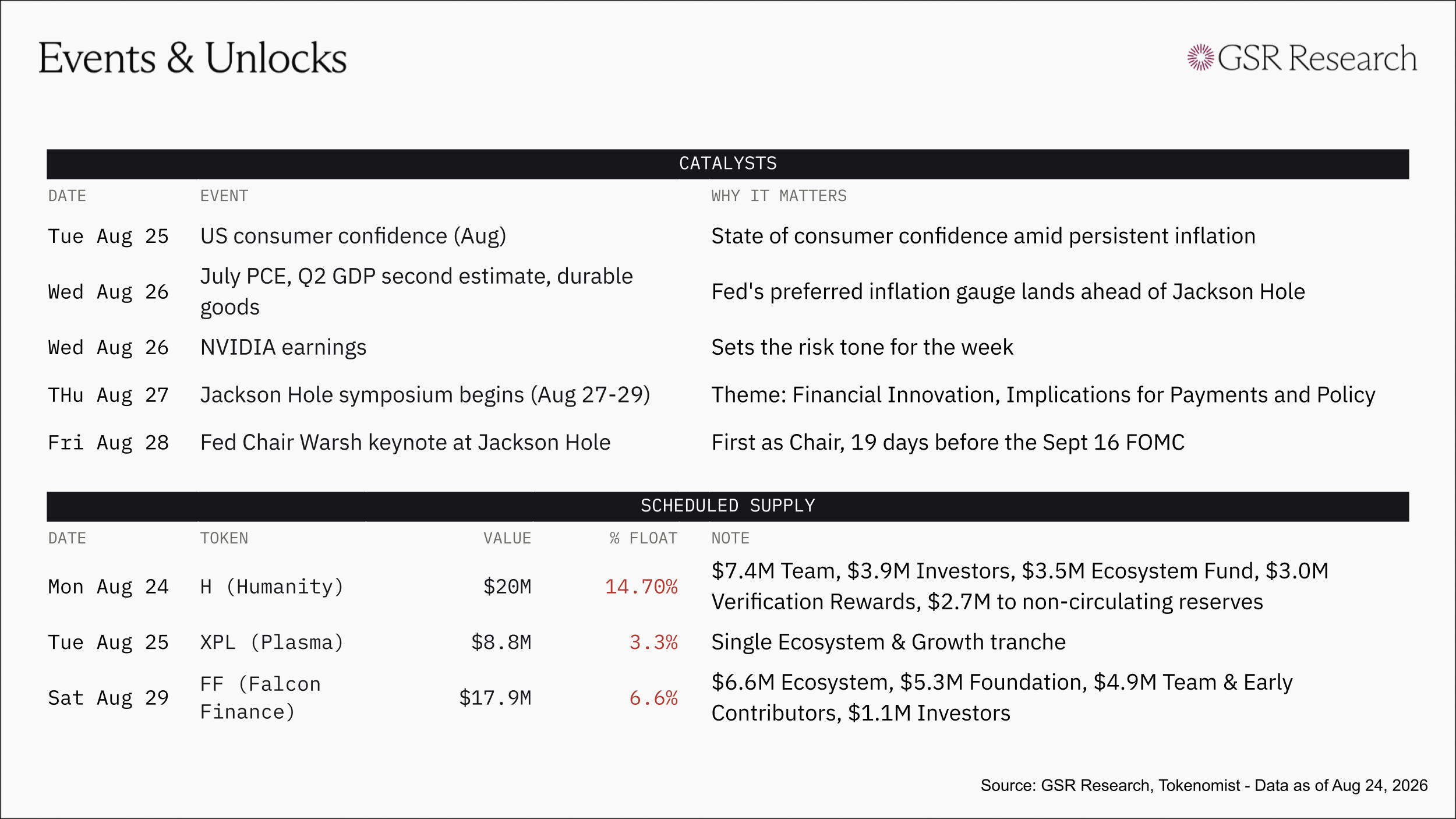Select the $17.9M unlock value
Viewport: 1456px width, 819px height.
[495, 698]
